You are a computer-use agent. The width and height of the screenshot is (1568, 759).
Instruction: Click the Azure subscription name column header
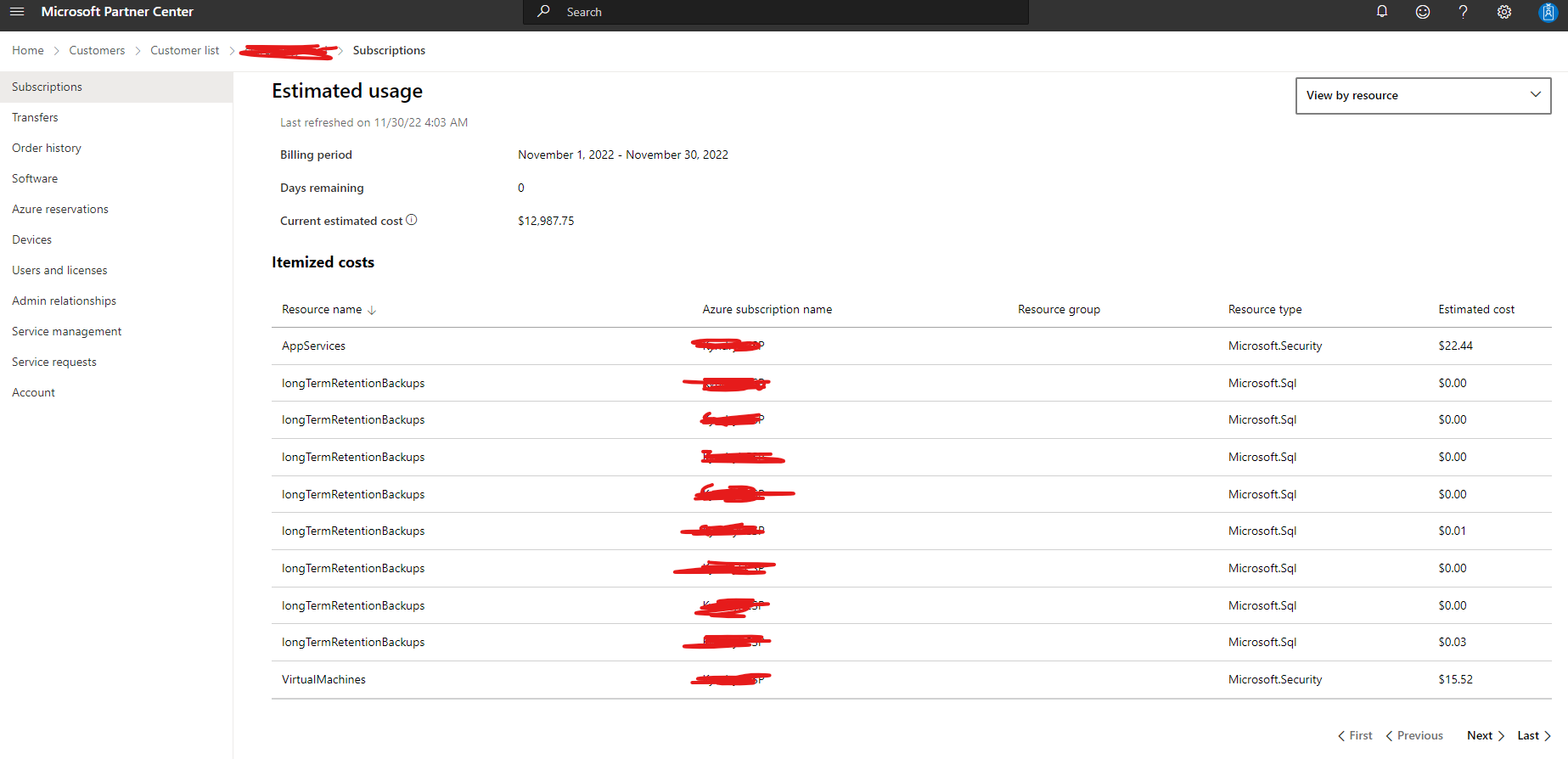coord(767,309)
